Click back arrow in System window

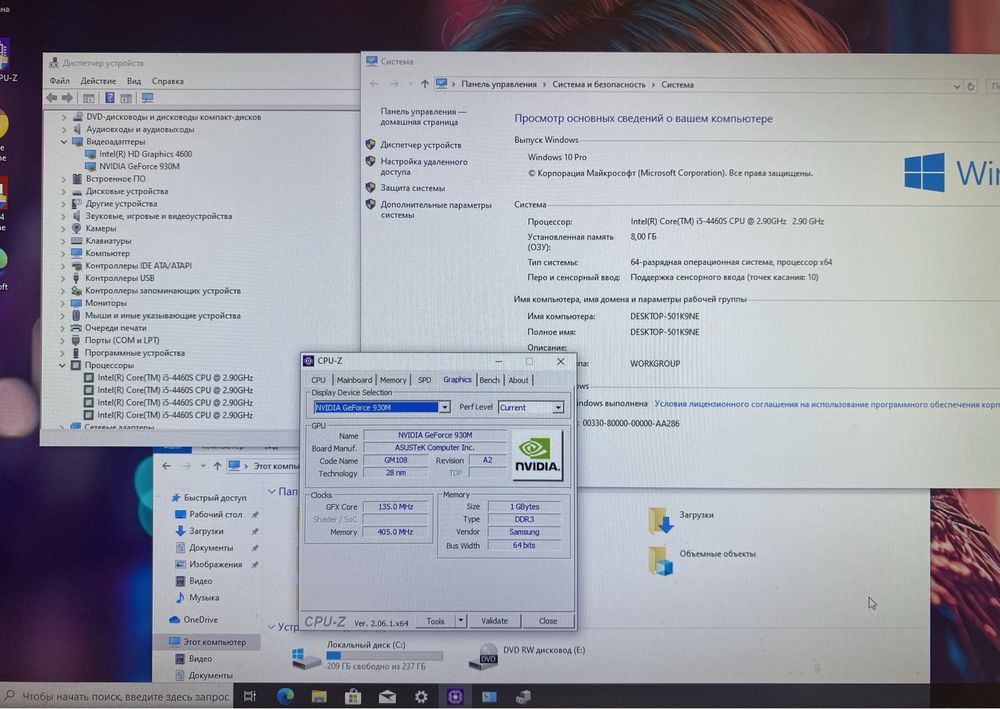(374, 84)
